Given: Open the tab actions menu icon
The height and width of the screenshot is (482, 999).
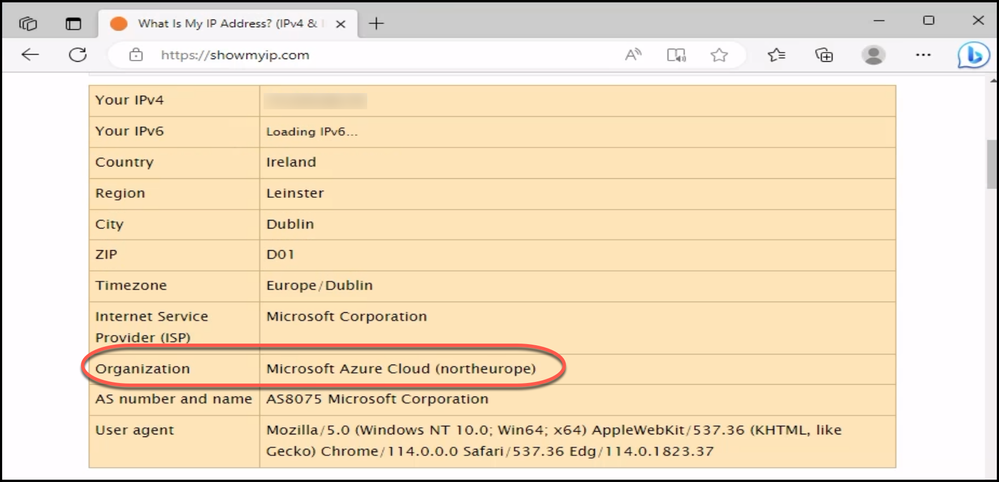Looking at the screenshot, I should [x=73, y=22].
